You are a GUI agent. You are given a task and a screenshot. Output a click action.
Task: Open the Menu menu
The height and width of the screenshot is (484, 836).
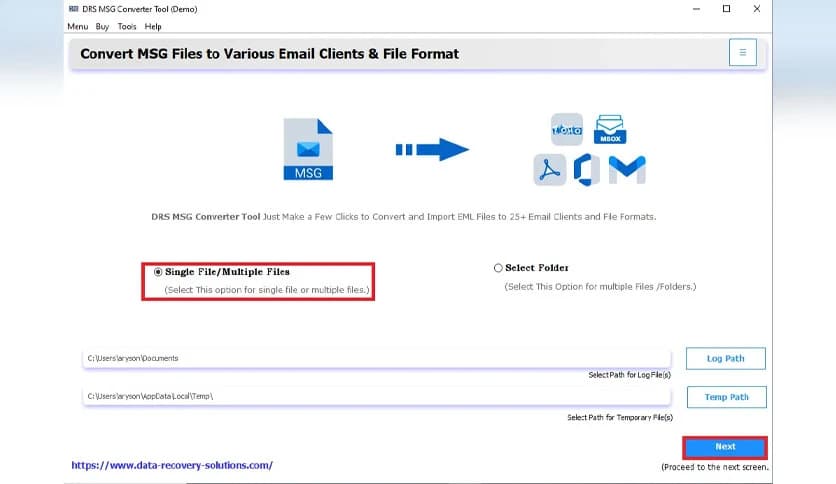[x=77, y=26]
